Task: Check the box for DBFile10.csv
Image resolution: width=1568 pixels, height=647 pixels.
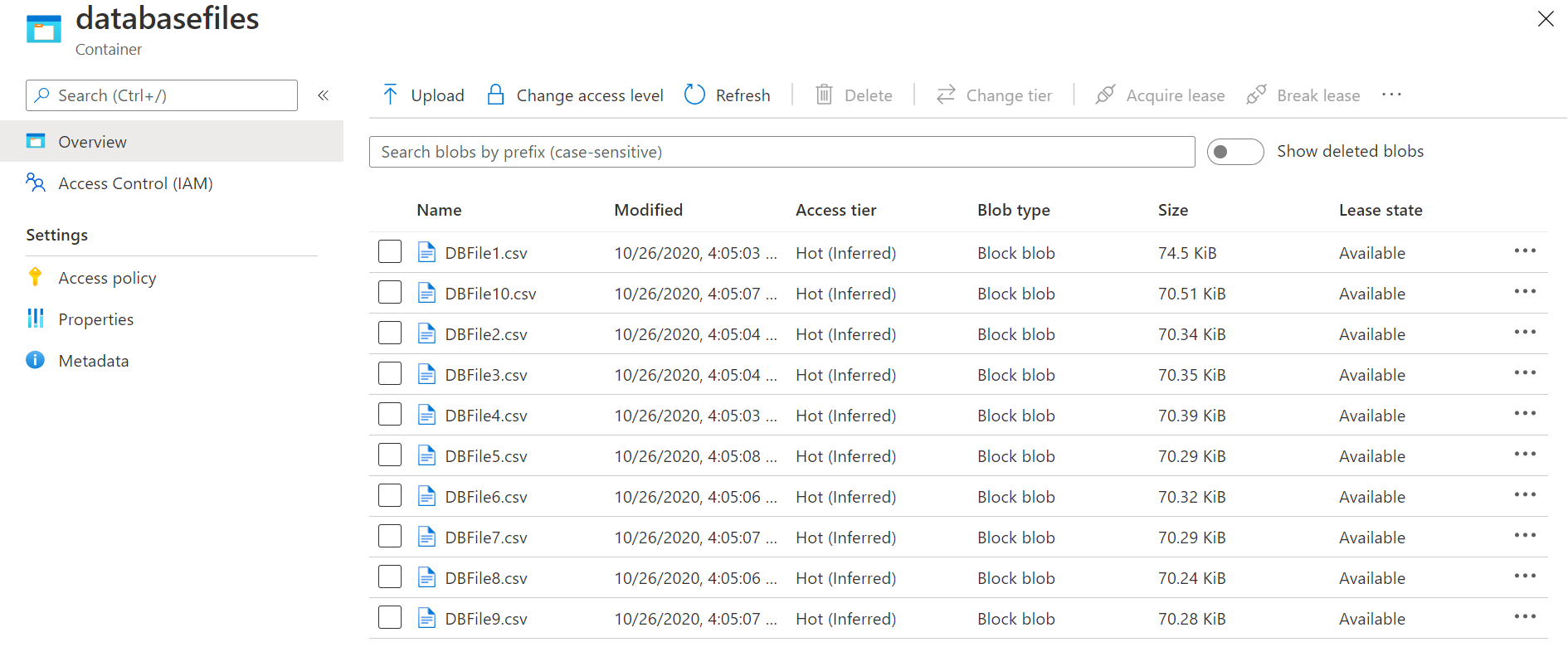Action: click(390, 293)
